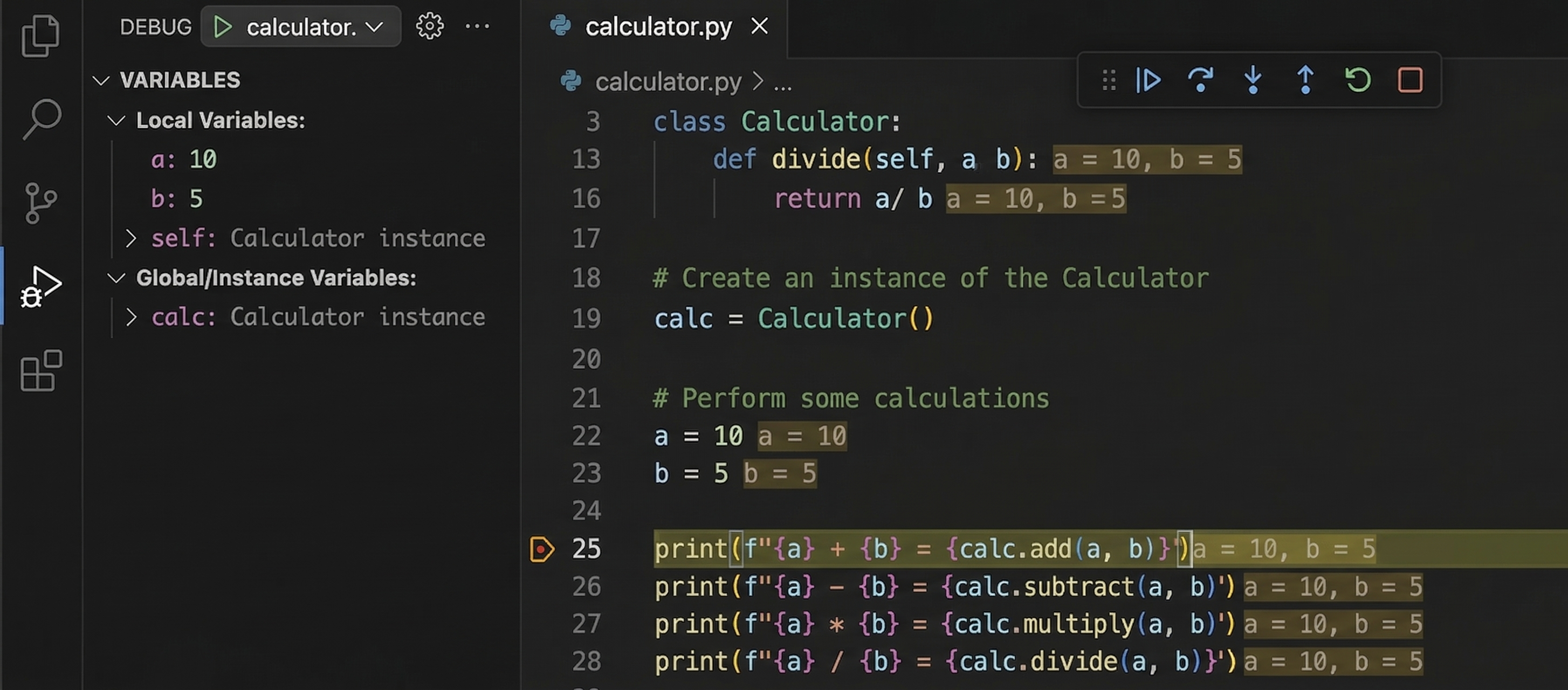
Task: Switch to calculator.py tab
Action: (658, 26)
